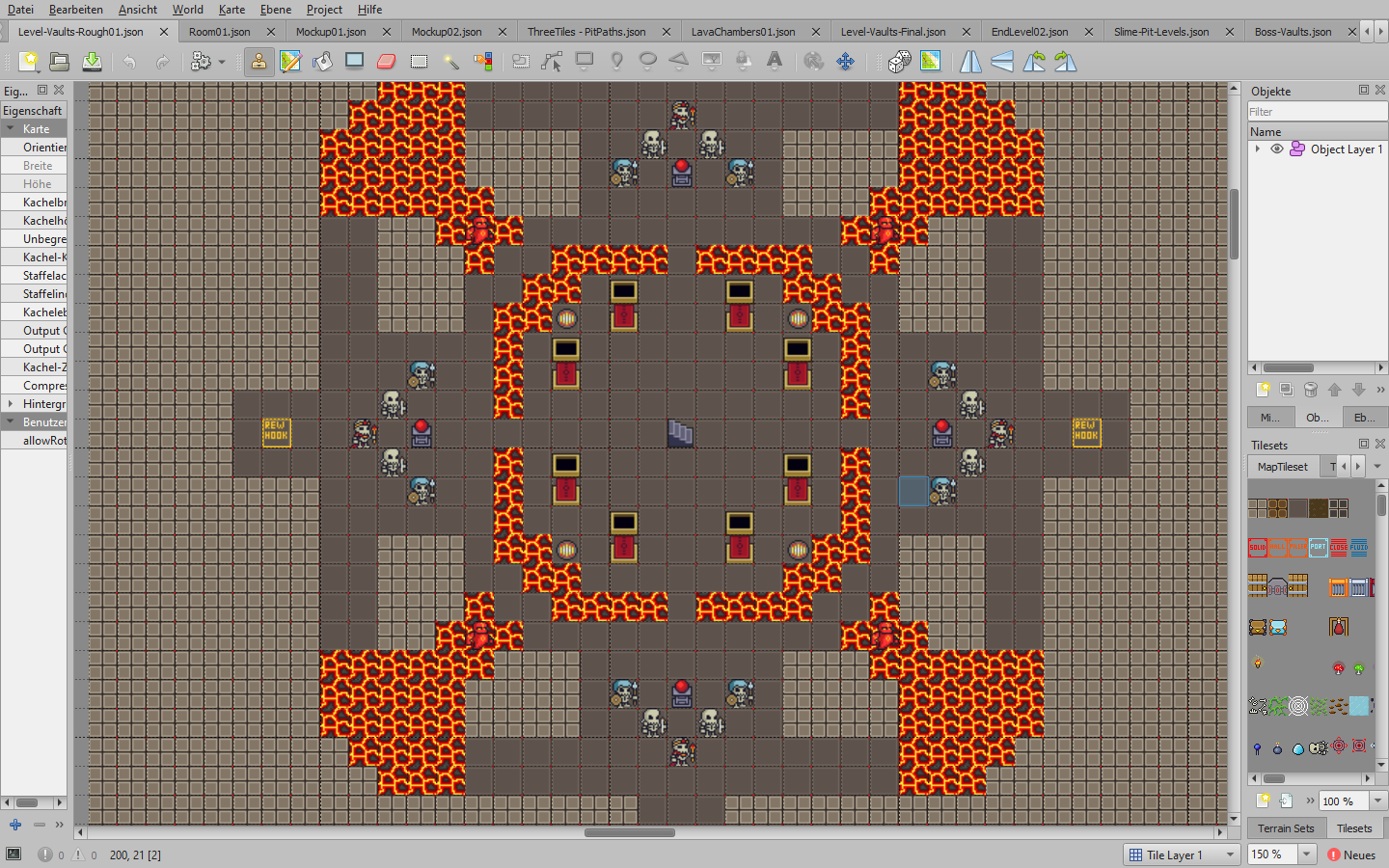
Task: Select the Shape Fill rectangle tool
Action: click(355, 62)
